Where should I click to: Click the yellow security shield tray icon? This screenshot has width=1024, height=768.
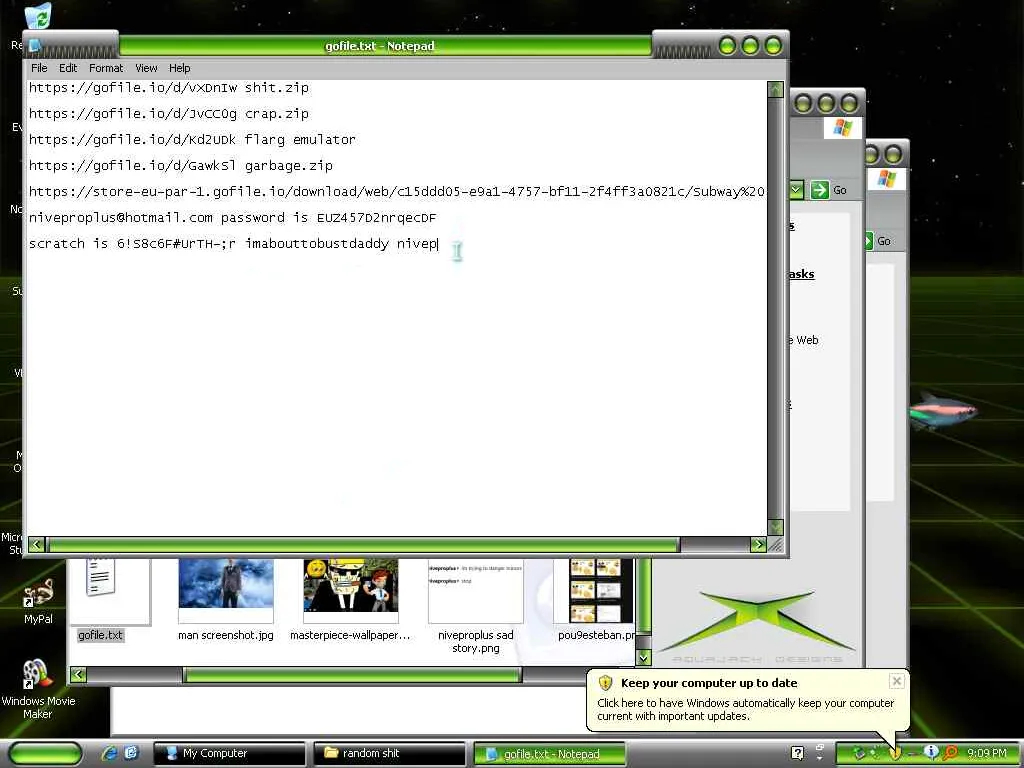895,753
